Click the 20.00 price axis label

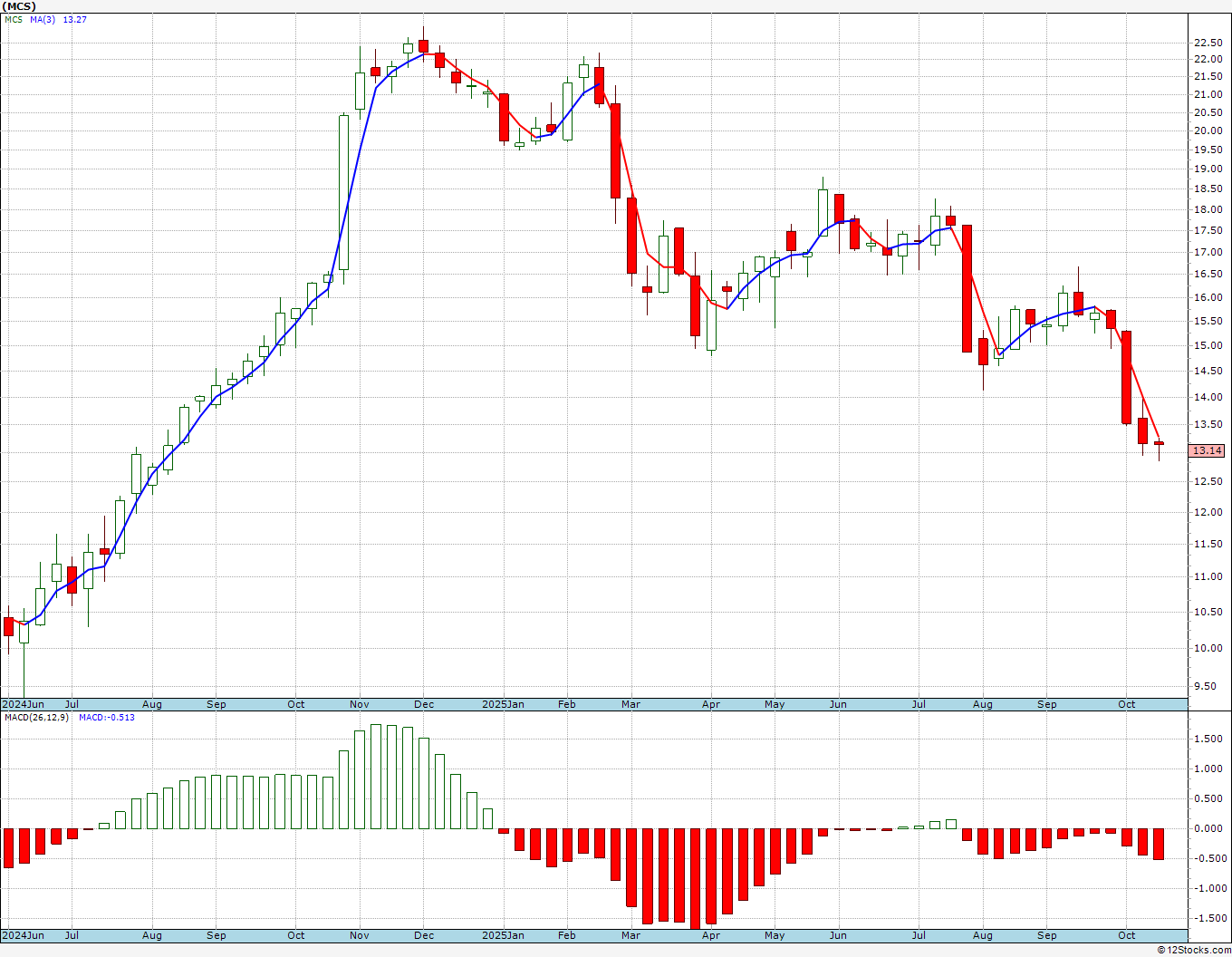(1207, 130)
